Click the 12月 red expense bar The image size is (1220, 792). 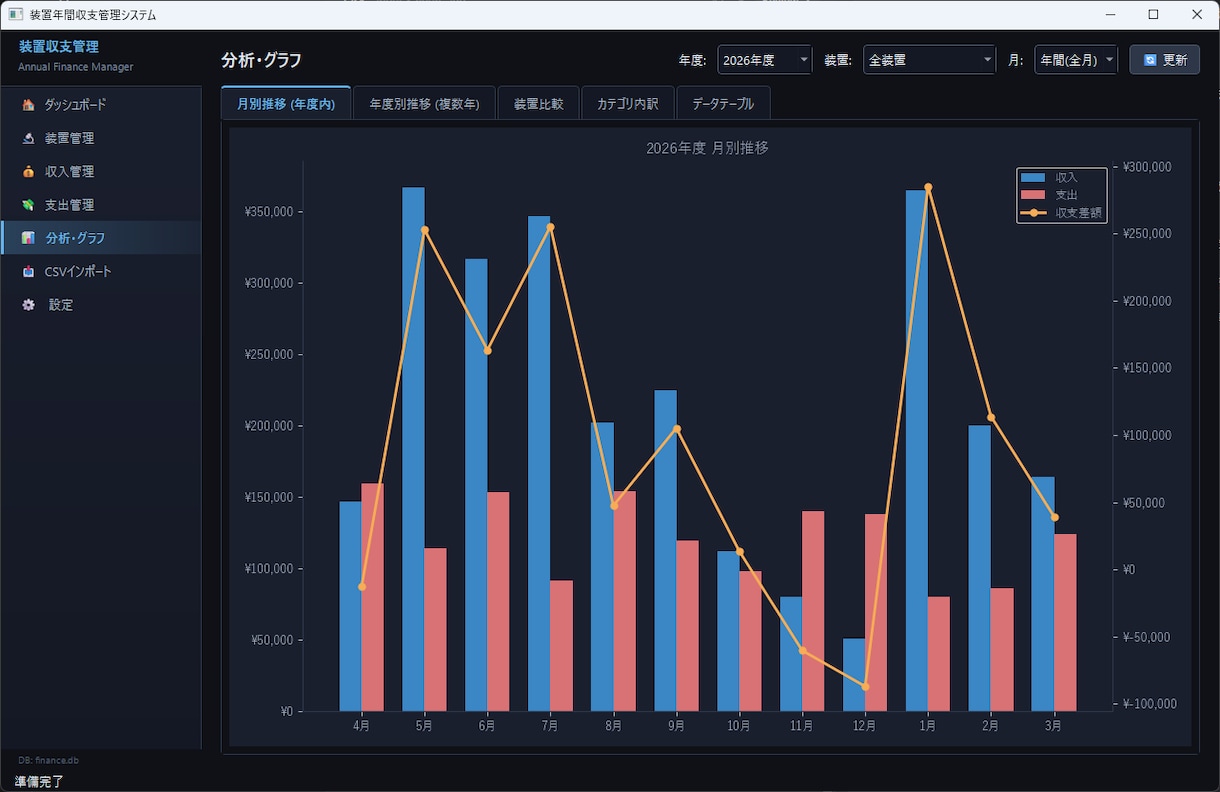875,612
